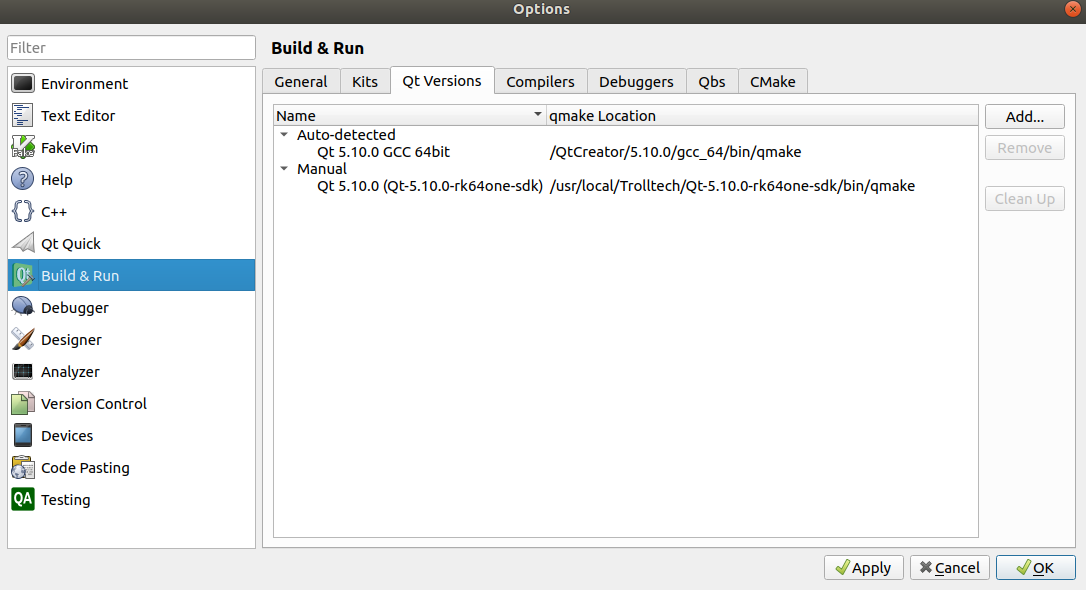Click the /QtCreator/5.10.0/gcc_64/bin/qmake path
1086x590 pixels.
(675, 152)
